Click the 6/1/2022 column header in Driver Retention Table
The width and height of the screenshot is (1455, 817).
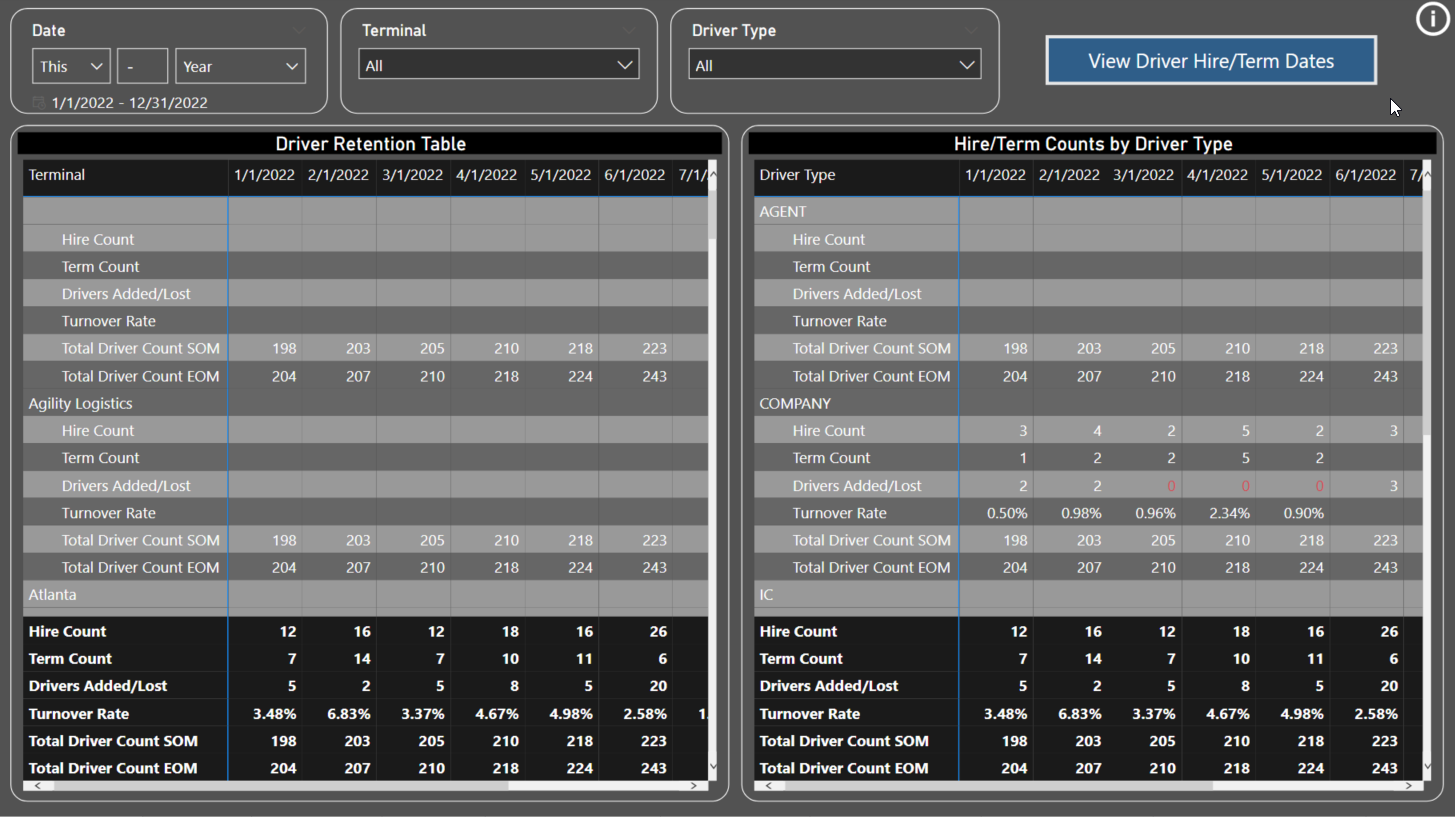click(635, 175)
